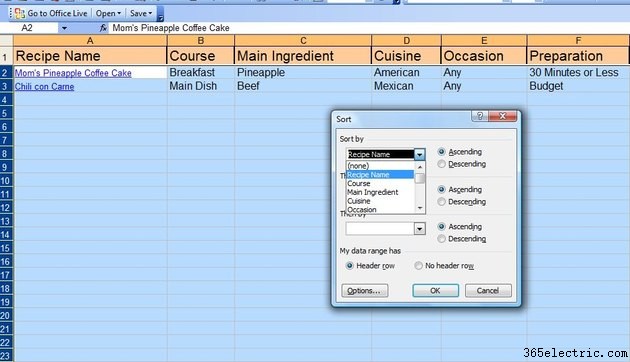
Task: Open the Save dropdown in toolbar
Action: click(x=141, y=13)
